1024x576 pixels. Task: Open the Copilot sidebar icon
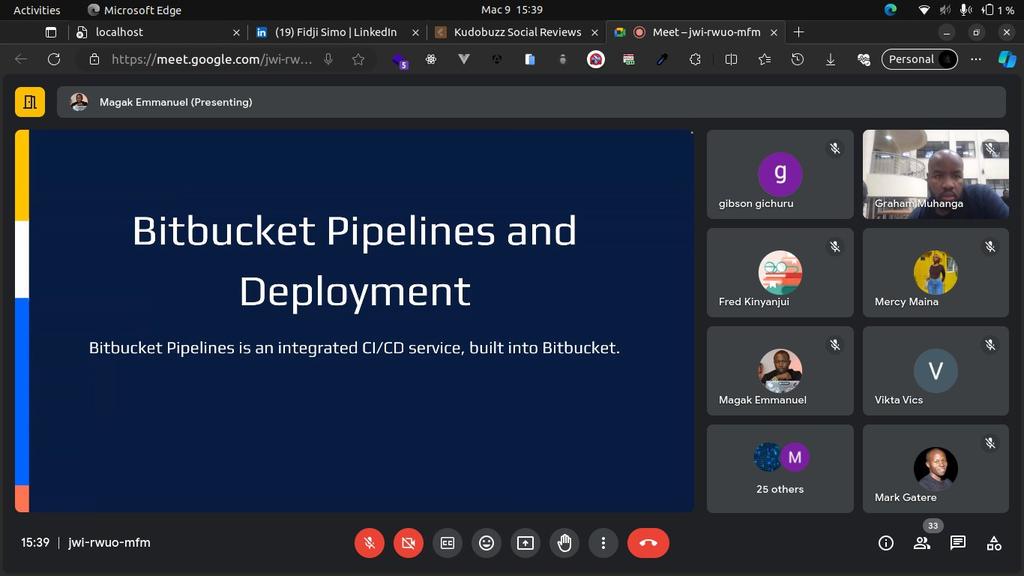coord(1007,59)
